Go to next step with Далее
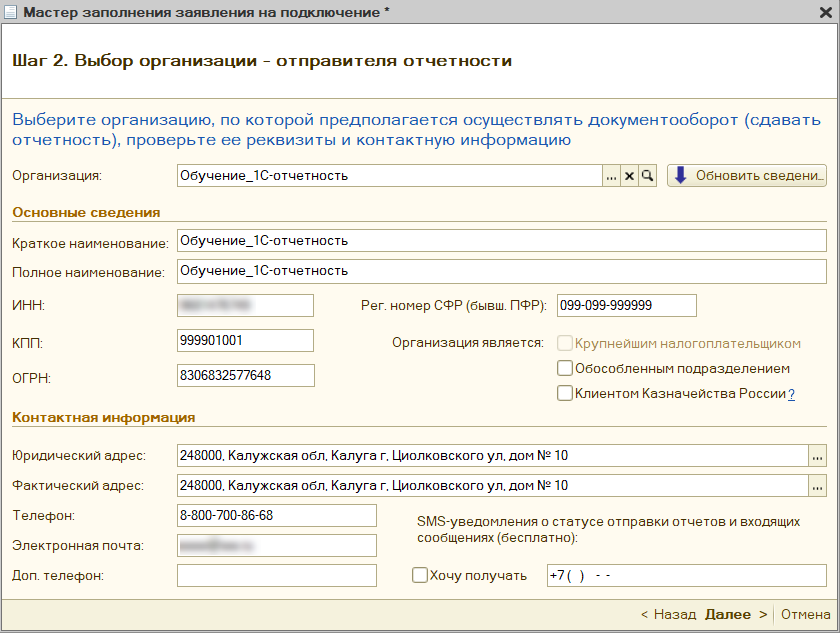This screenshot has height=633, width=840. pyautogui.click(x=735, y=614)
